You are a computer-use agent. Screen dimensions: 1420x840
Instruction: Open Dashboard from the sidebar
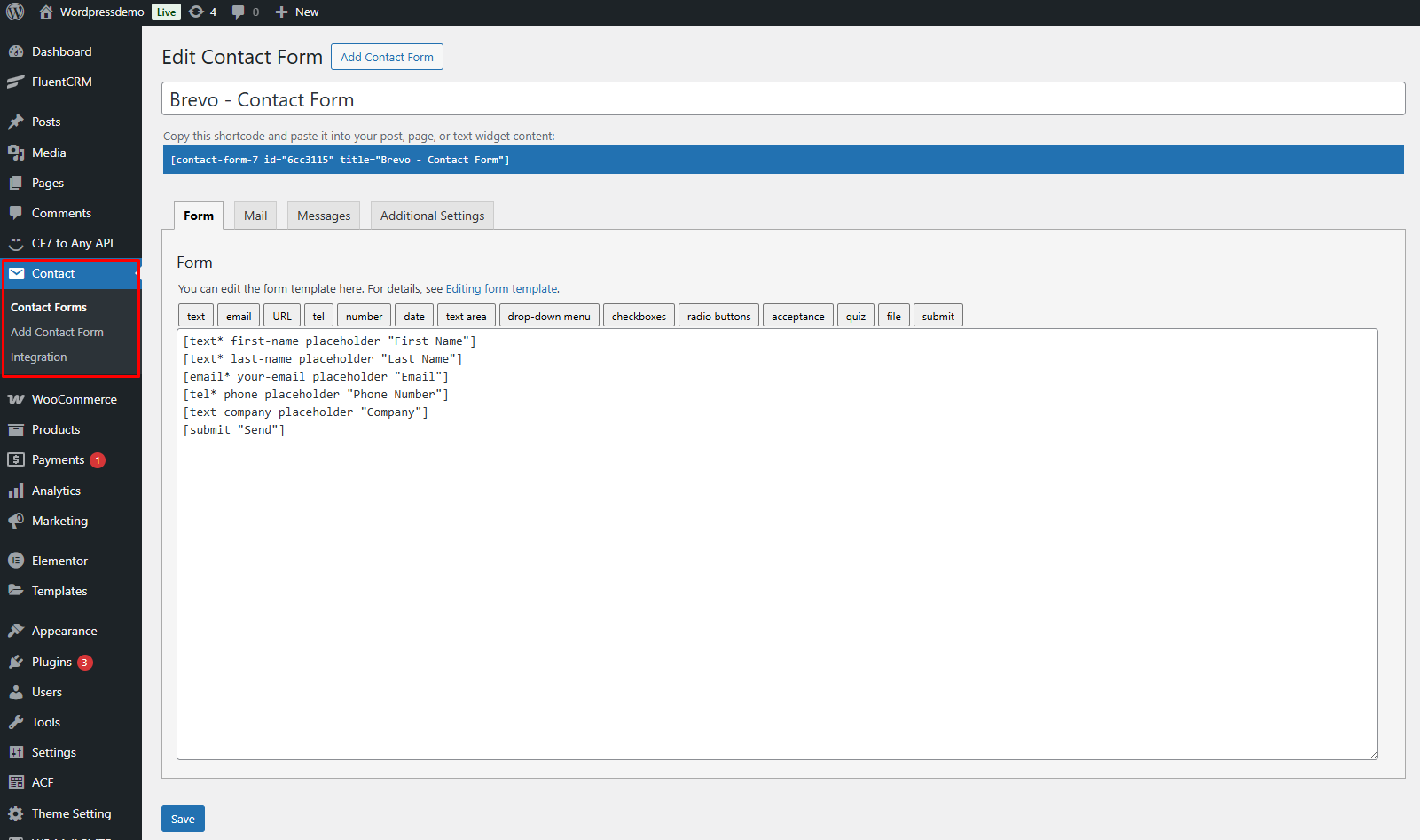click(61, 51)
